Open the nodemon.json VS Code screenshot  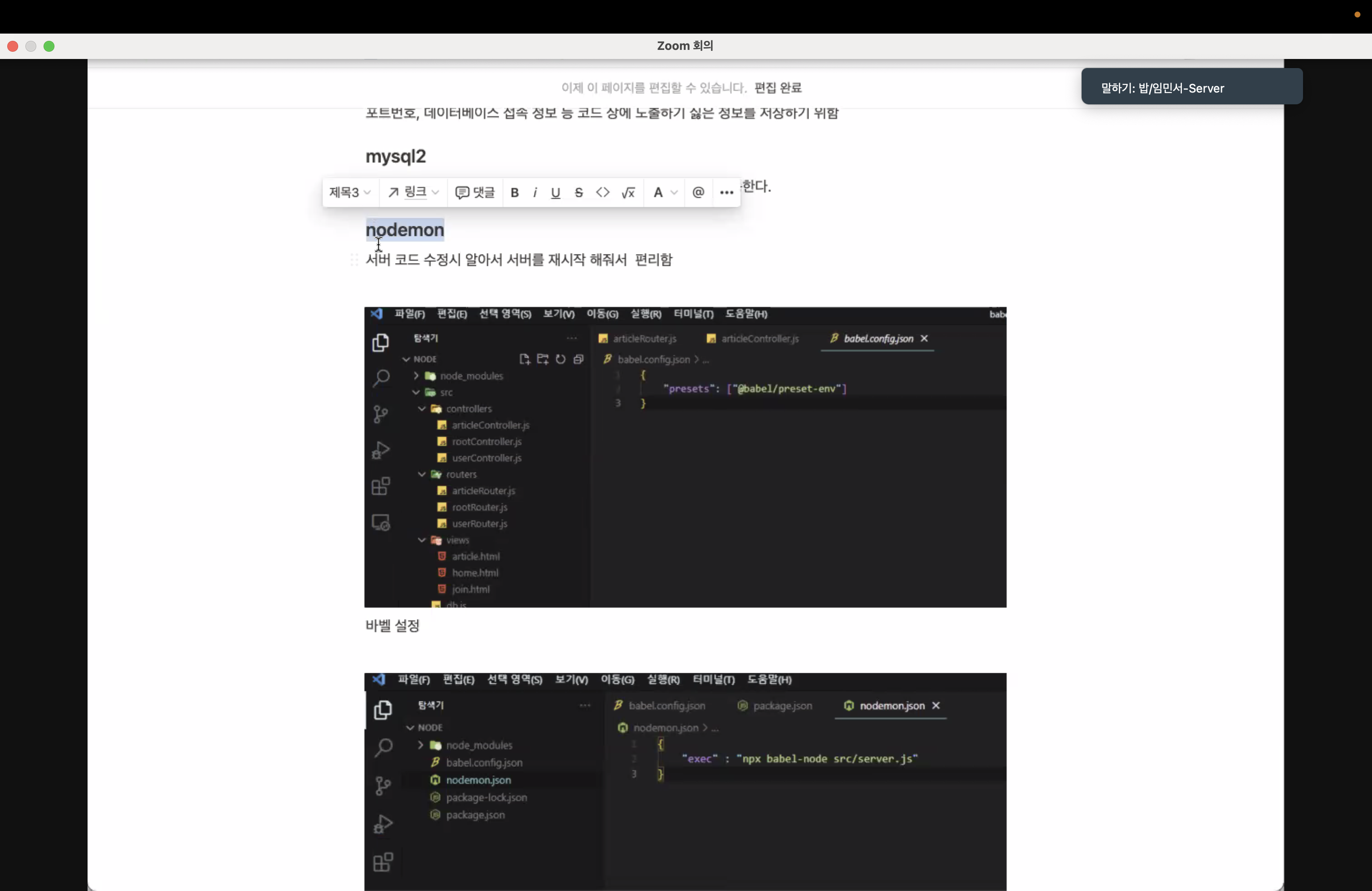pos(685,782)
